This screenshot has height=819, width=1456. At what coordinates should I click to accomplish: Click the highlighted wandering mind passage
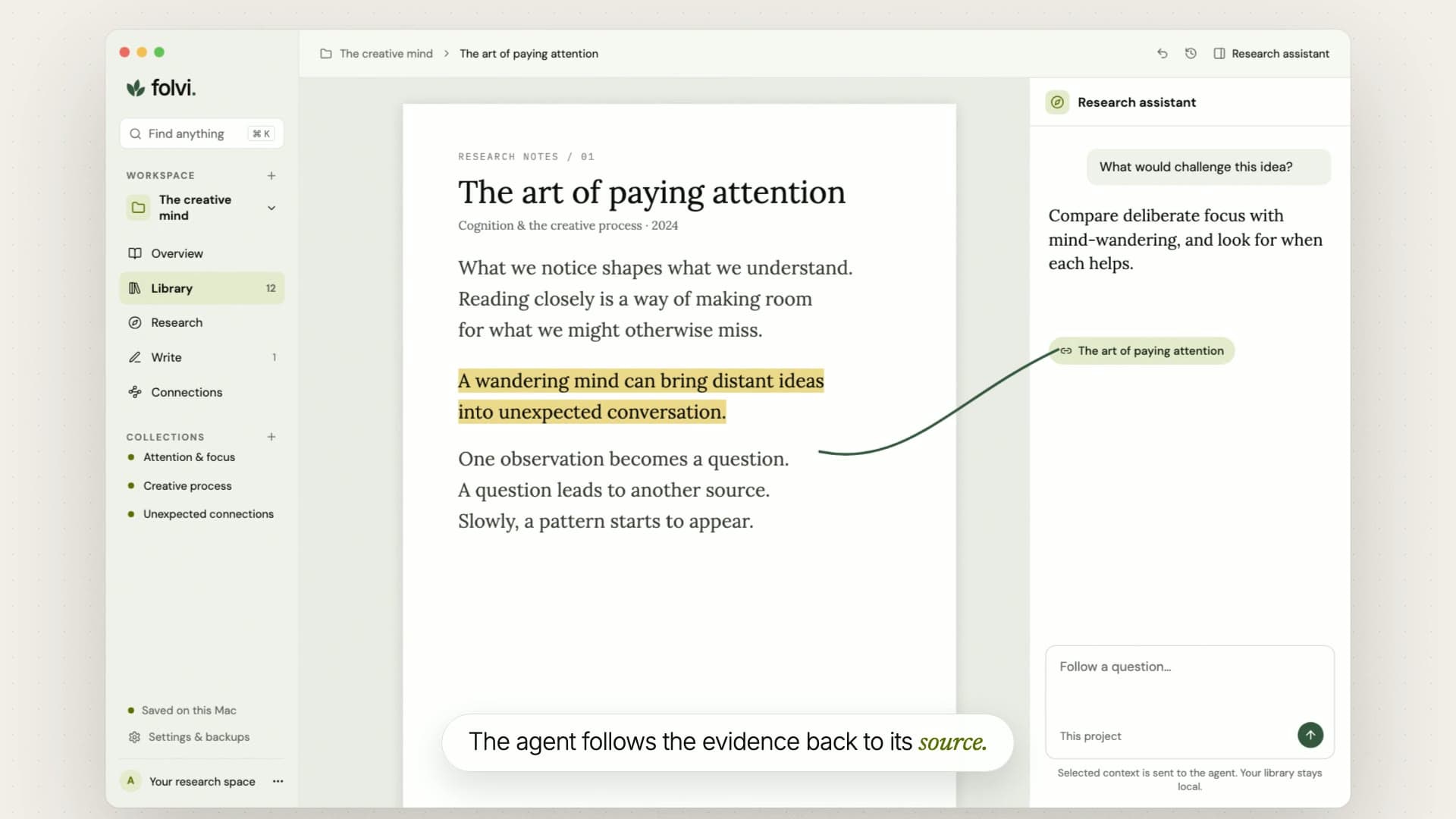641,397
